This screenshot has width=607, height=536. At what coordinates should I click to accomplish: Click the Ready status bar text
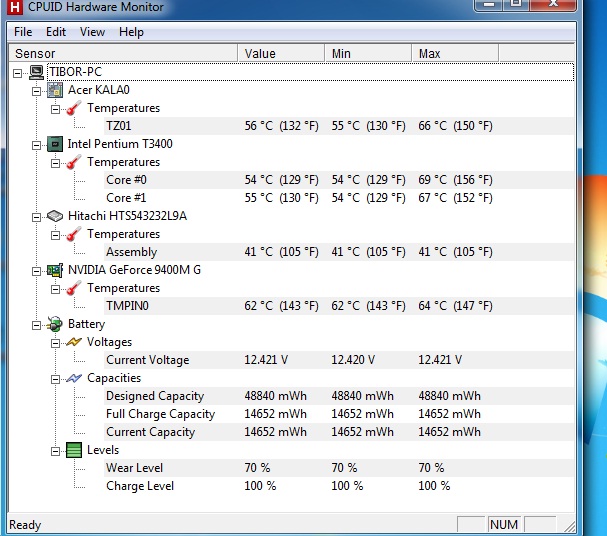pyautogui.click(x=25, y=525)
